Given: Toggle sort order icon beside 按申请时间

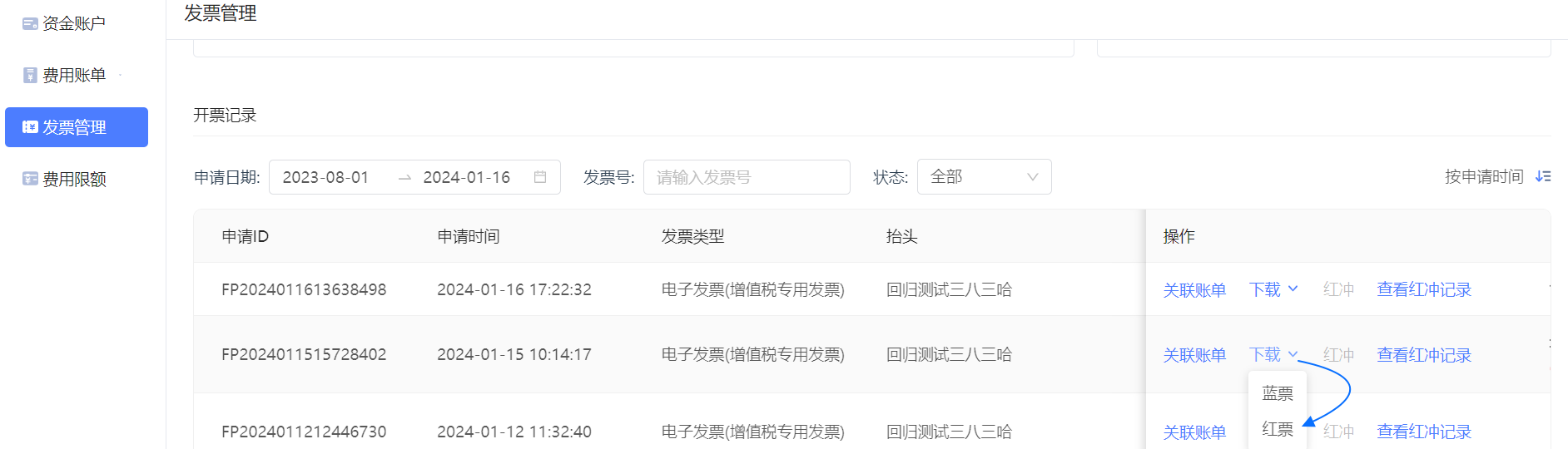Looking at the screenshot, I should coord(1543,176).
